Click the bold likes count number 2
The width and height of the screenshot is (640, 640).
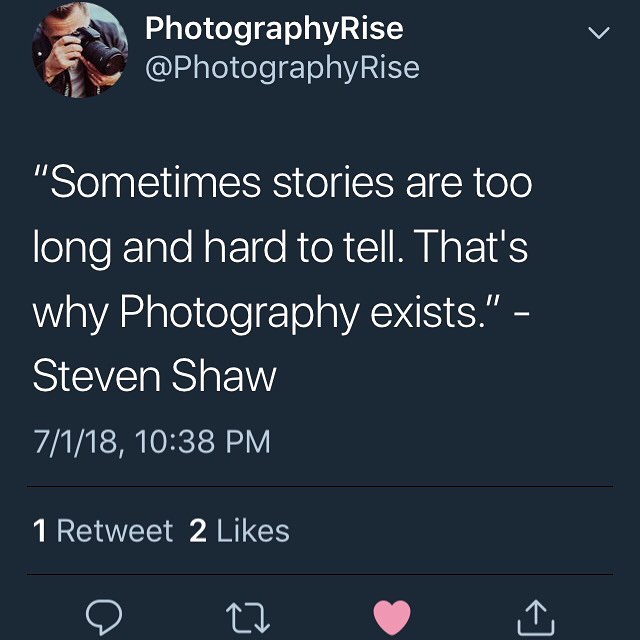pyautogui.click(x=198, y=531)
